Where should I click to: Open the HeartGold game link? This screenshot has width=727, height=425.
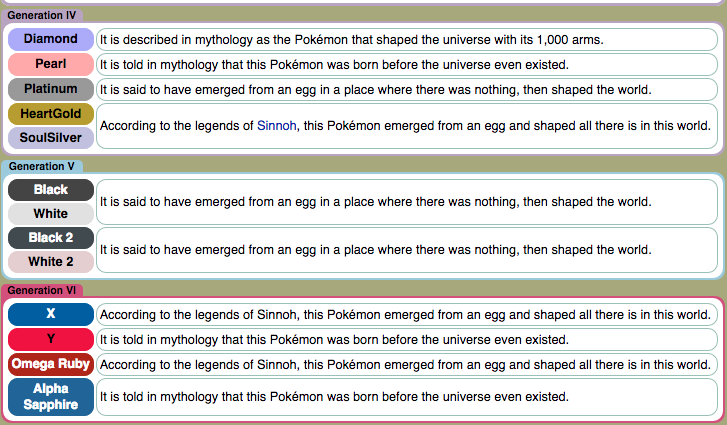point(51,114)
